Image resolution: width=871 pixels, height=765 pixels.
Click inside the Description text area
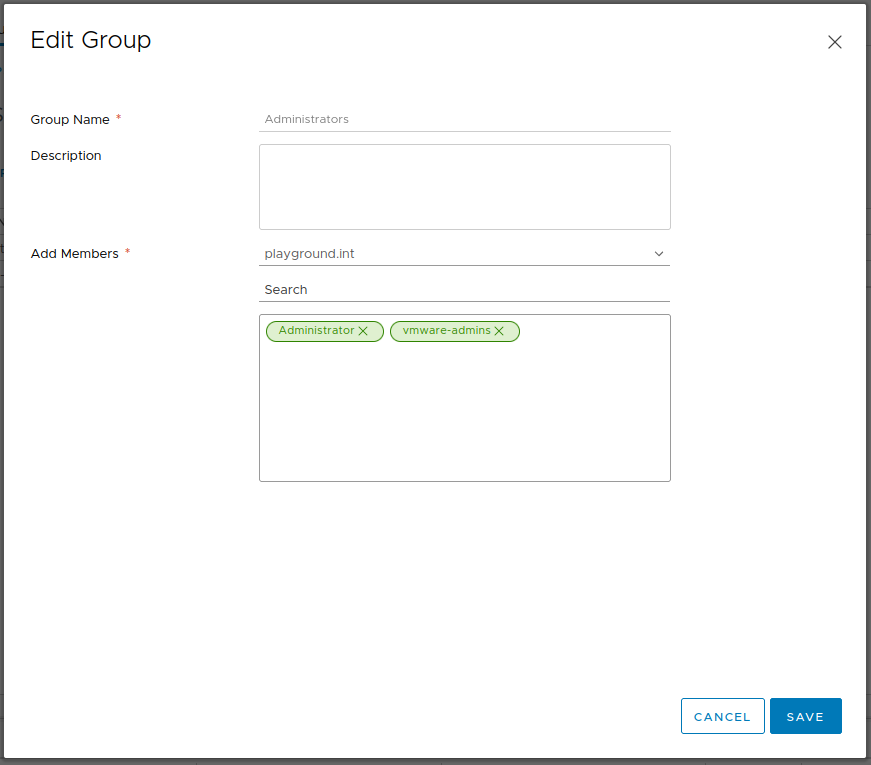(x=464, y=187)
